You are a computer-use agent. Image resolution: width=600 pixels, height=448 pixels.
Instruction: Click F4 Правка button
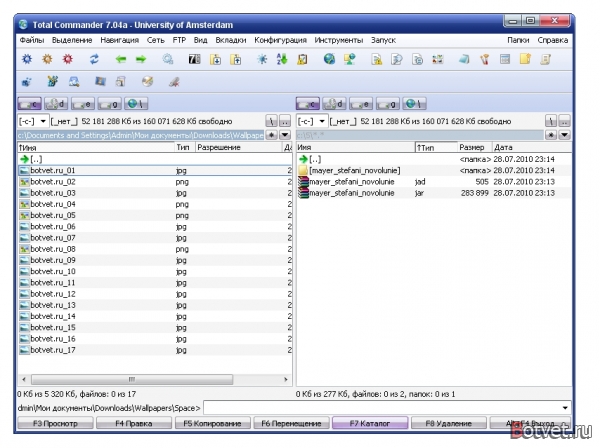coord(134,424)
